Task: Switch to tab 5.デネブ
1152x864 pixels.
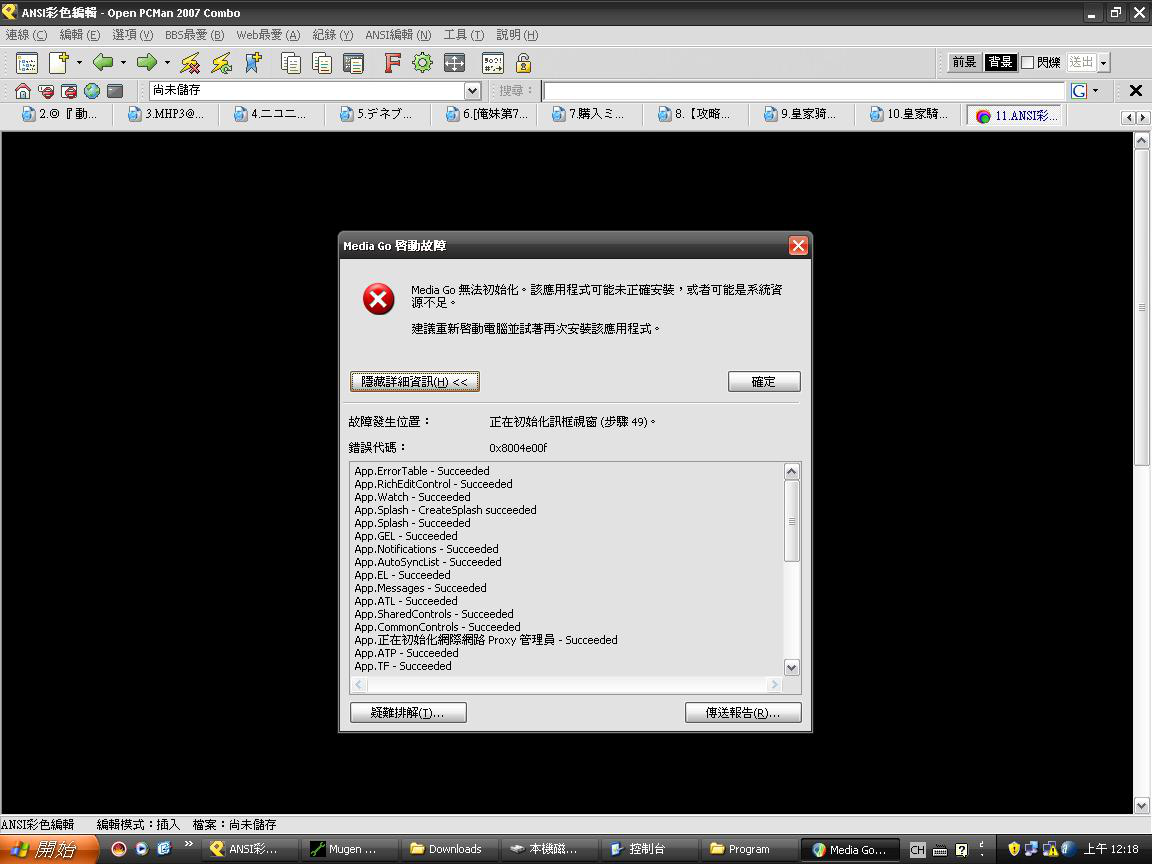Action: pyautogui.click(x=378, y=114)
